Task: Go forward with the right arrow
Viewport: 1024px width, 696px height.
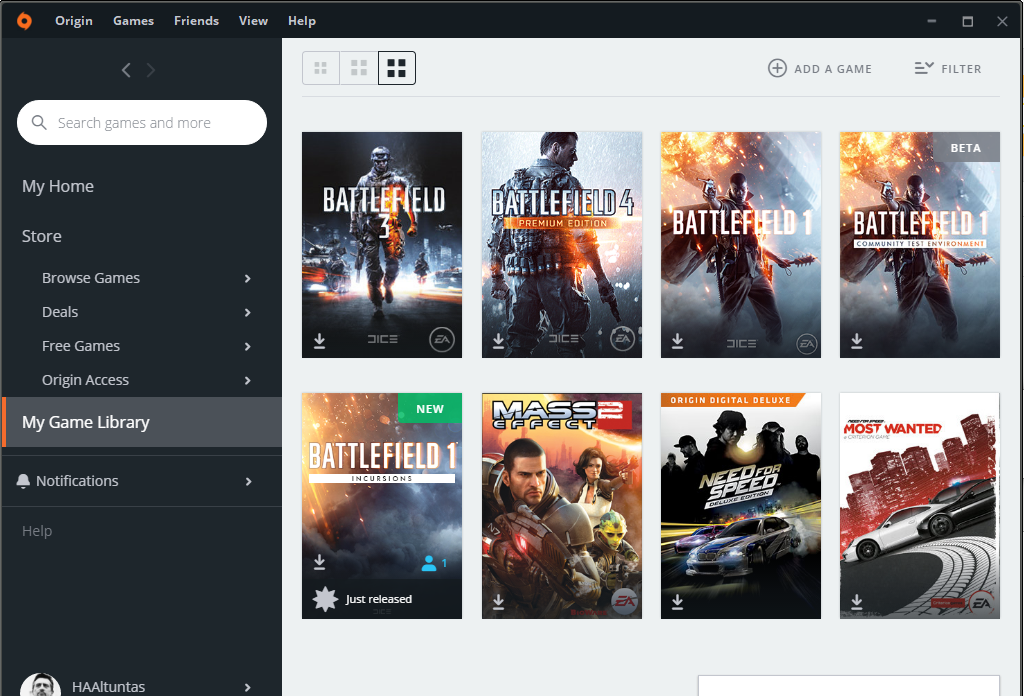Action: pos(151,70)
